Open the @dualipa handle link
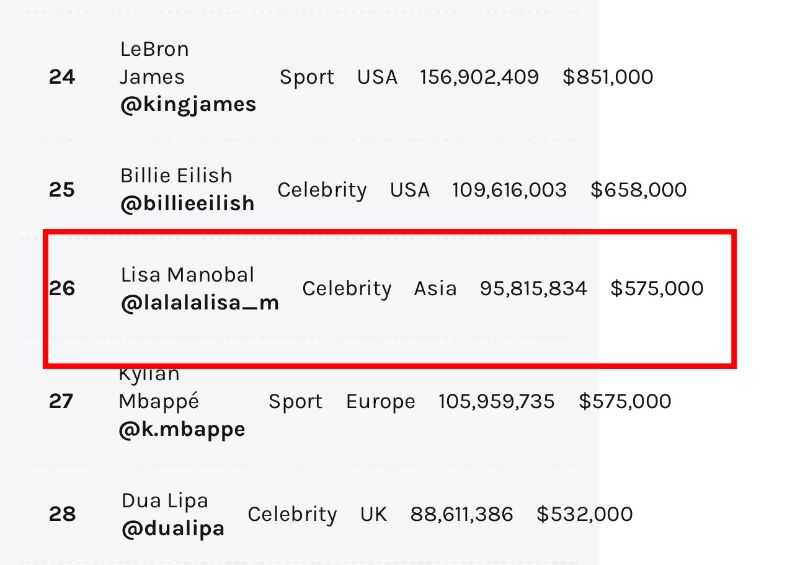The height and width of the screenshot is (565, 800). [173, 529]
